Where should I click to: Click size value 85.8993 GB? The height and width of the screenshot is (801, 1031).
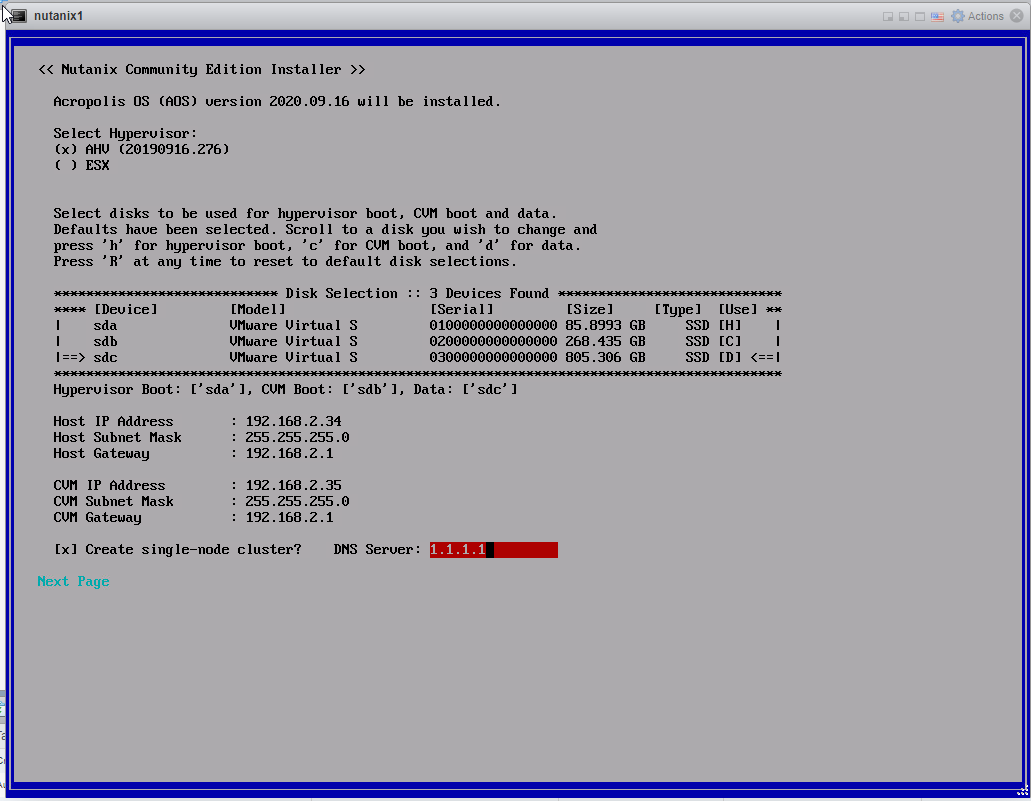click(605, 326)
